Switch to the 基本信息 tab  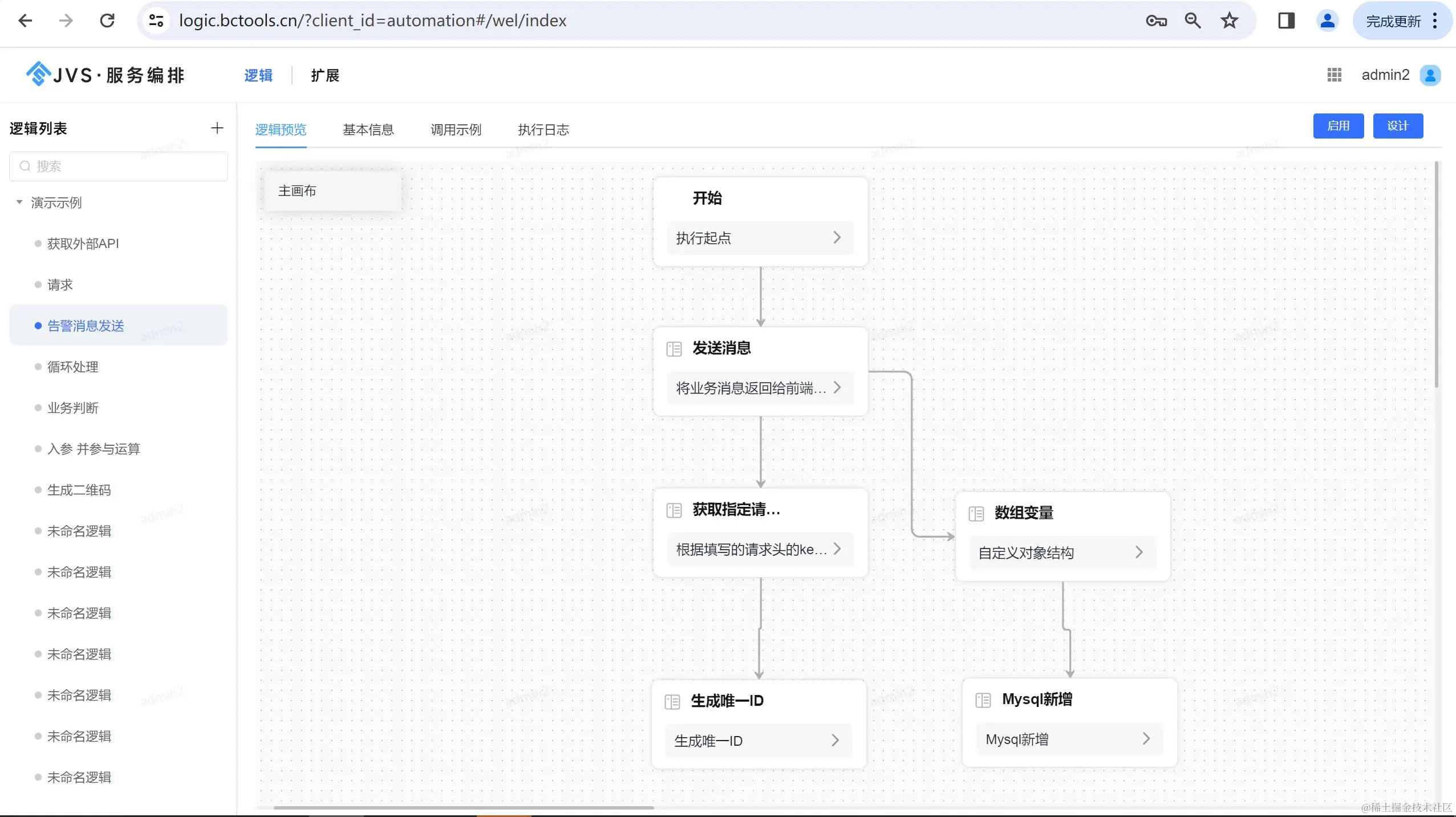[368, 129]
